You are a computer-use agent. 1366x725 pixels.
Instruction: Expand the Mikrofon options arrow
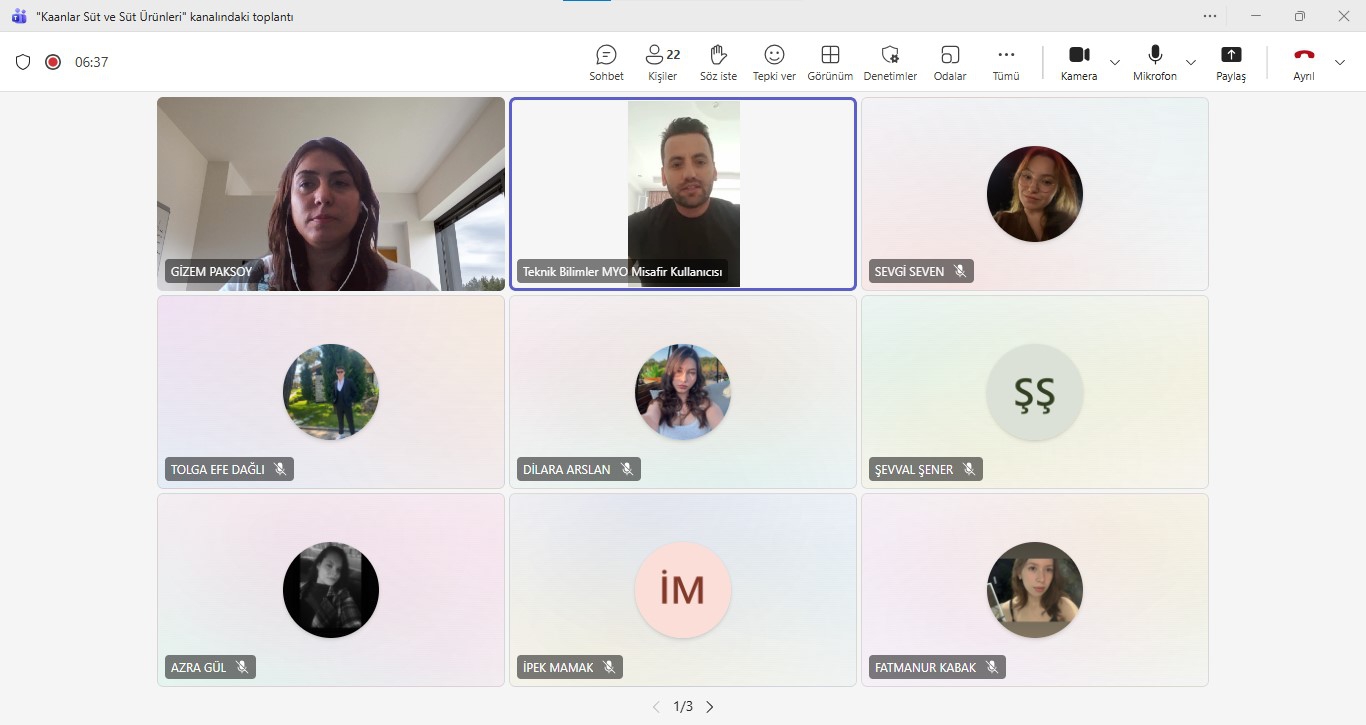point(1190,62)
